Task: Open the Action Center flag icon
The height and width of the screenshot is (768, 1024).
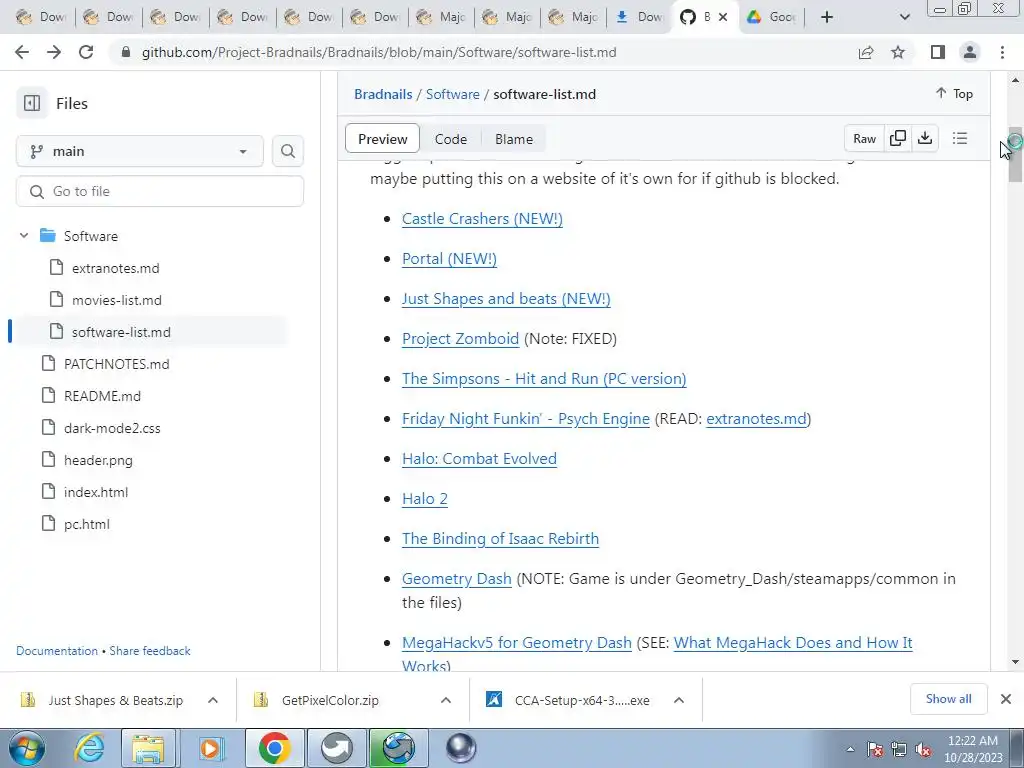Action: (875, 750)
